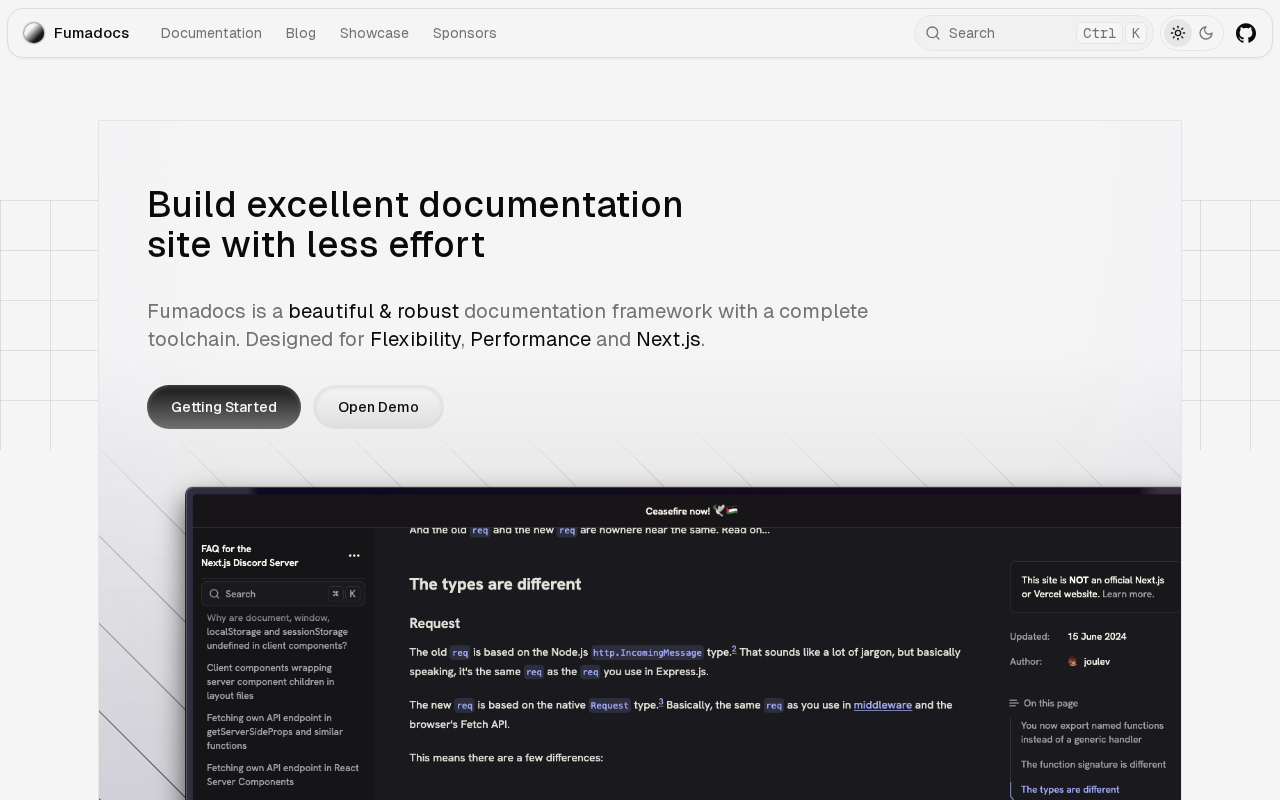Jump to 'The function signature is different' section
Viewport: 1280px width, 800px height.
[x=1093, y=765]
